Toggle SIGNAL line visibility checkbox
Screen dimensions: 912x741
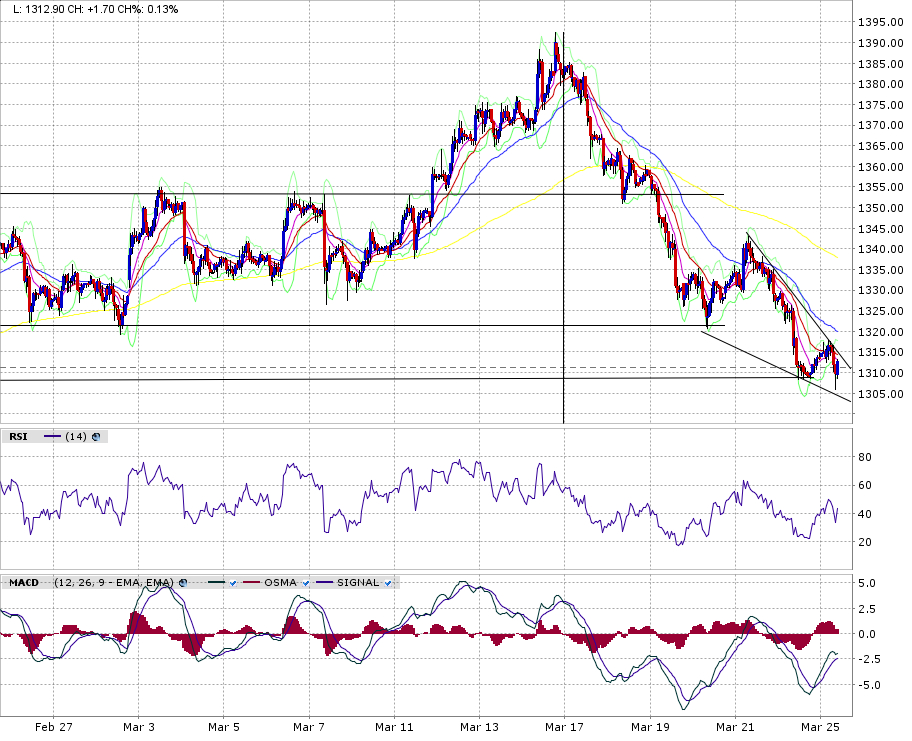pos(388,583)
